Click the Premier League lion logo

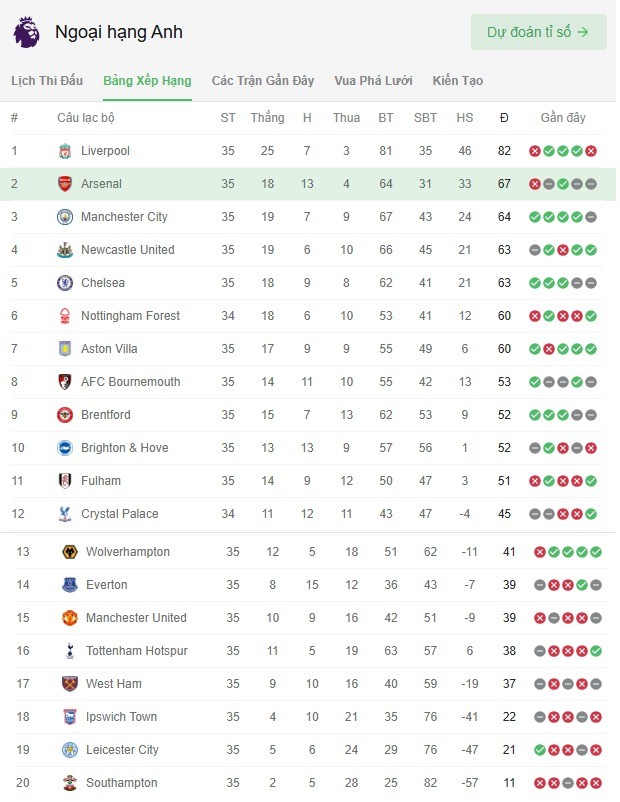click(x=27, y=32)
